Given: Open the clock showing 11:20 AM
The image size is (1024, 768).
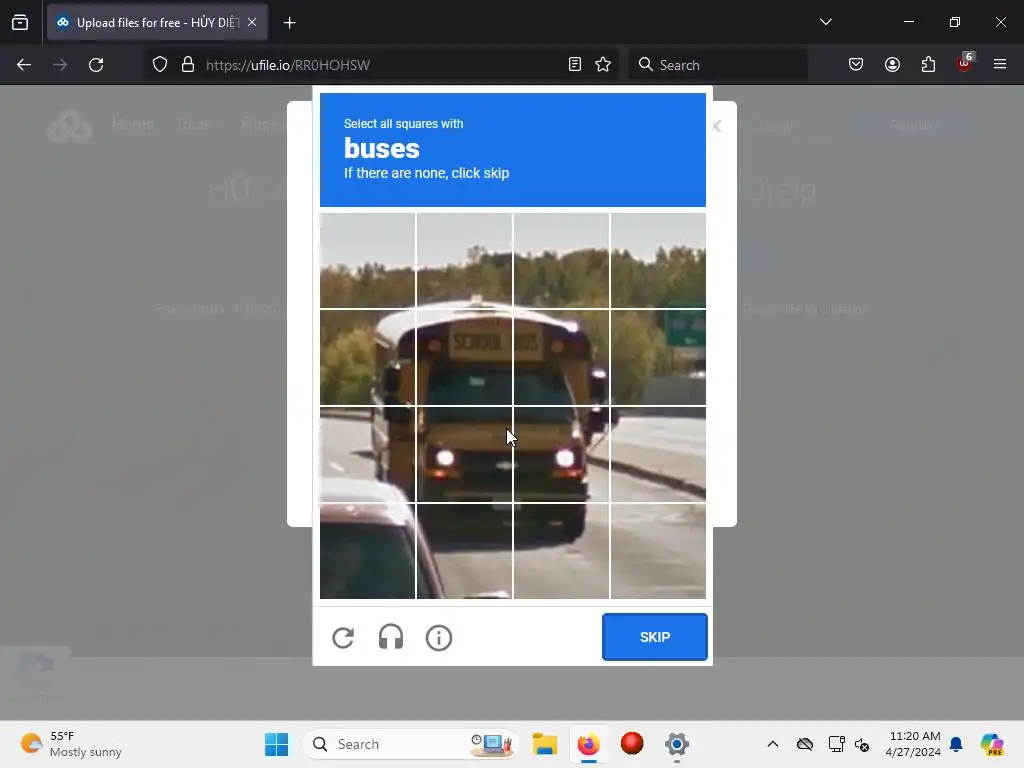Looking at the screenshot, I should pos(914,744).
